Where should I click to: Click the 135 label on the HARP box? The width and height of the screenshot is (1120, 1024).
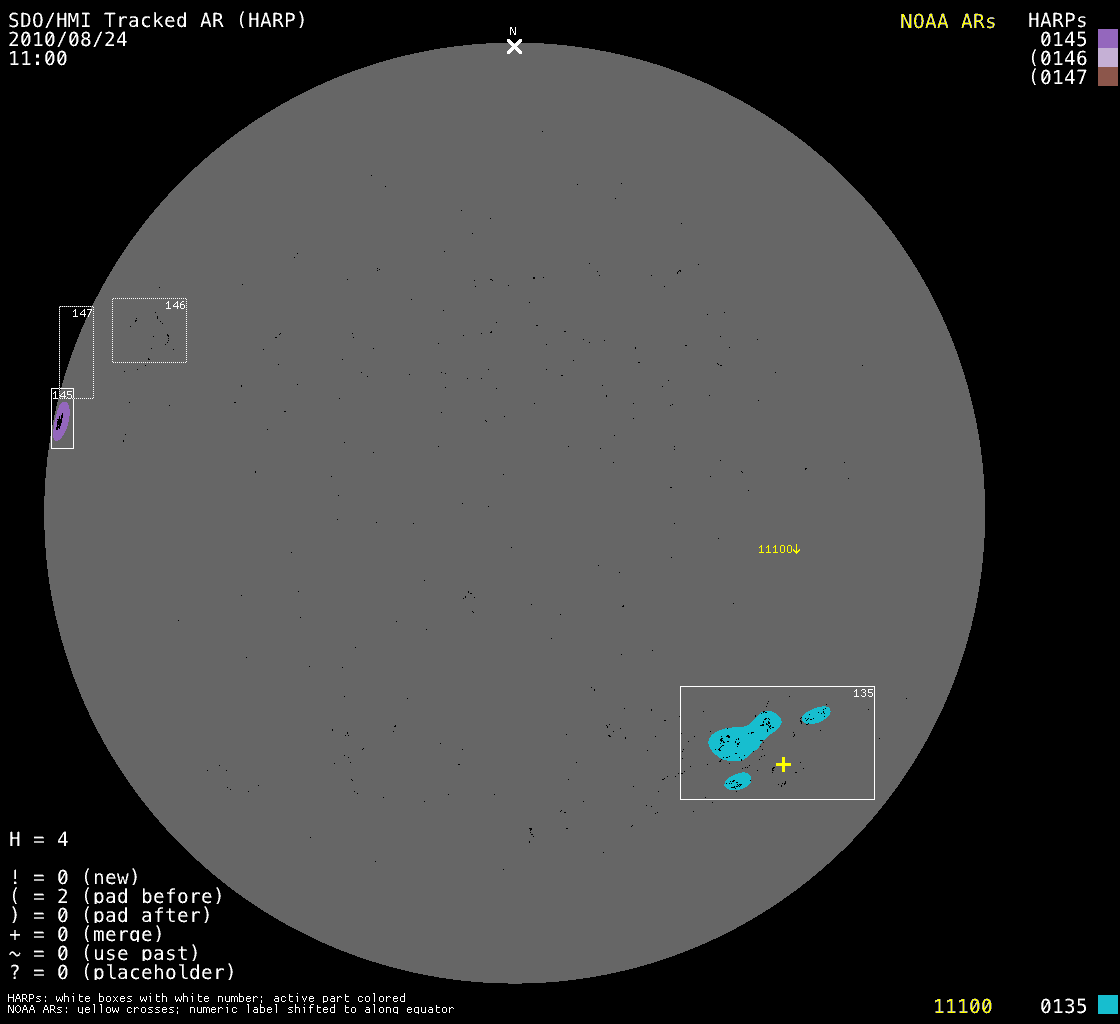(x=863, y=693)
